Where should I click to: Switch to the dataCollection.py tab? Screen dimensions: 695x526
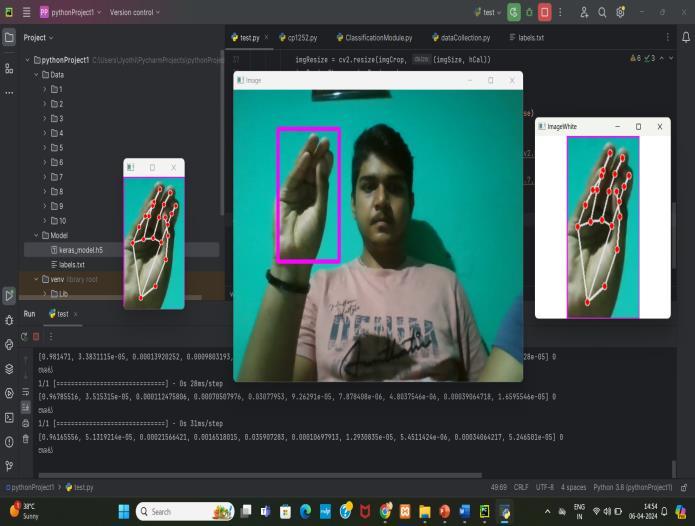point(461,38)
